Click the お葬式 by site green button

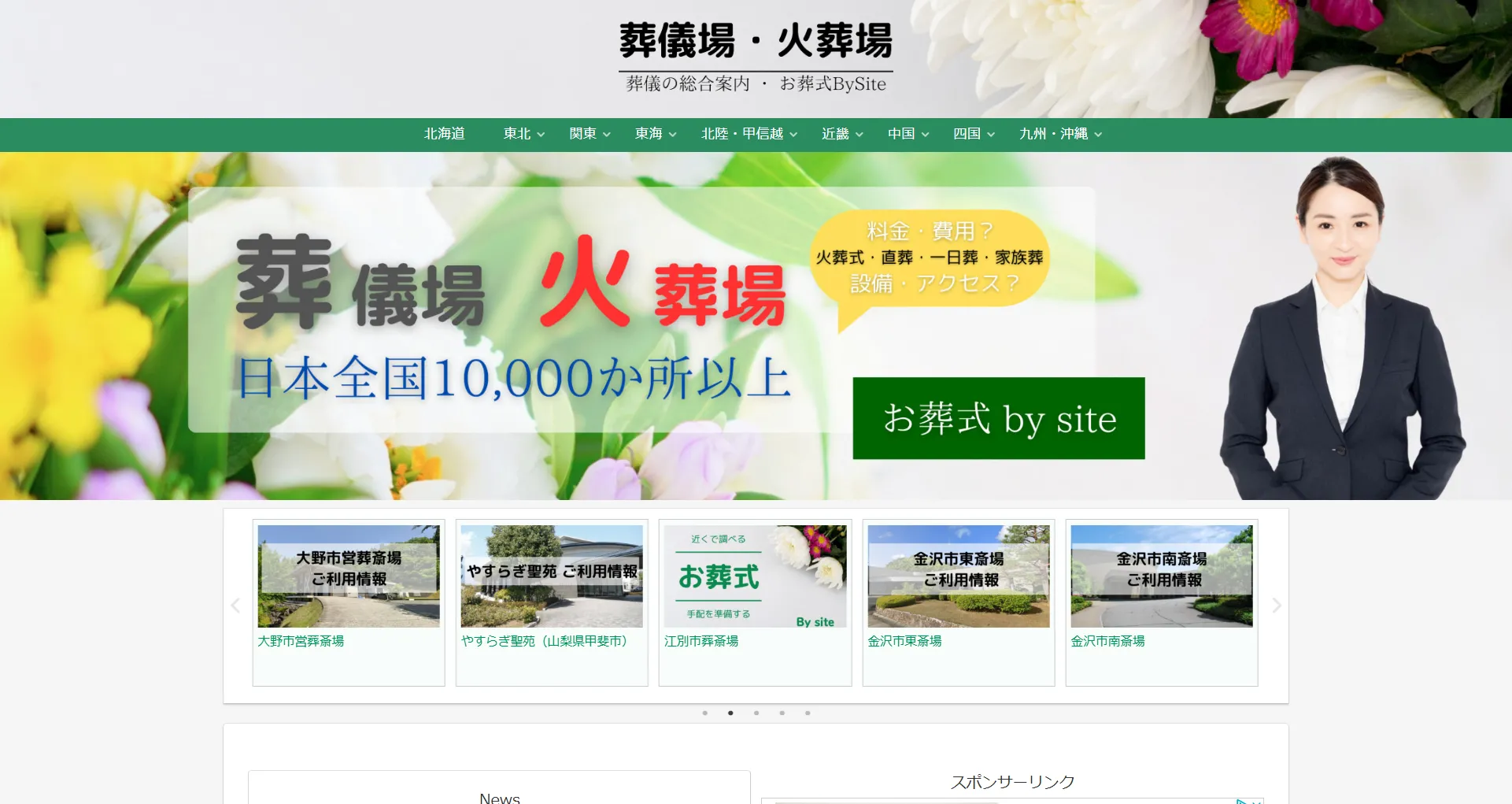tap(999, 418)
